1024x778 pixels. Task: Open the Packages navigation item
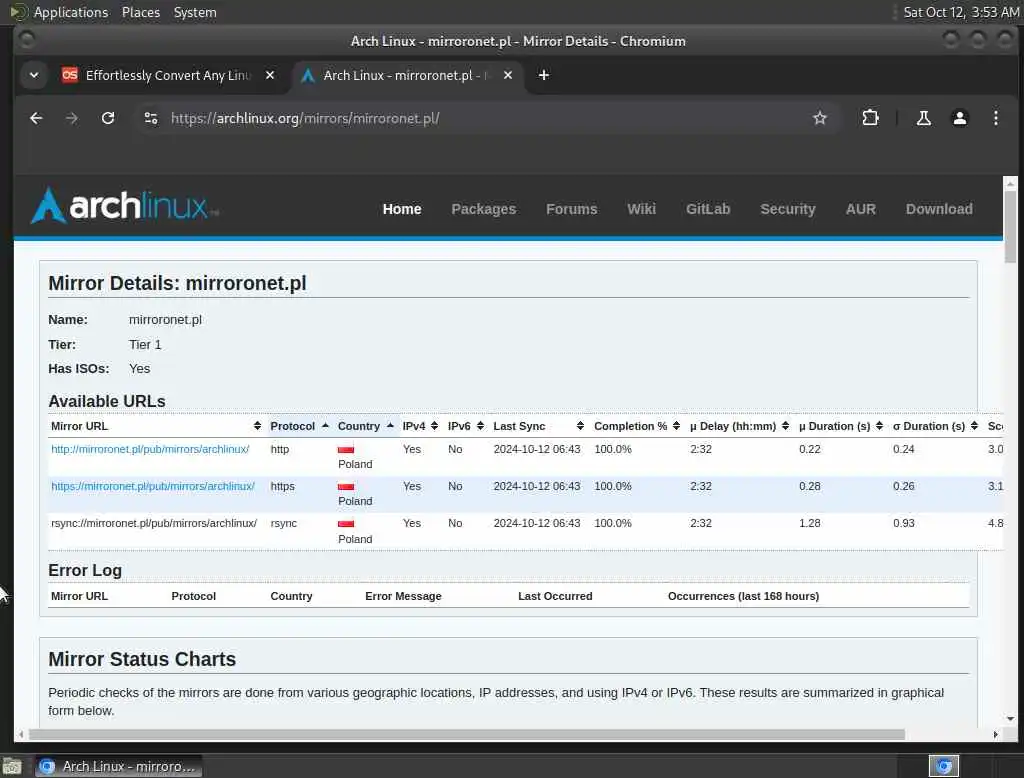[x=483, y=209]
